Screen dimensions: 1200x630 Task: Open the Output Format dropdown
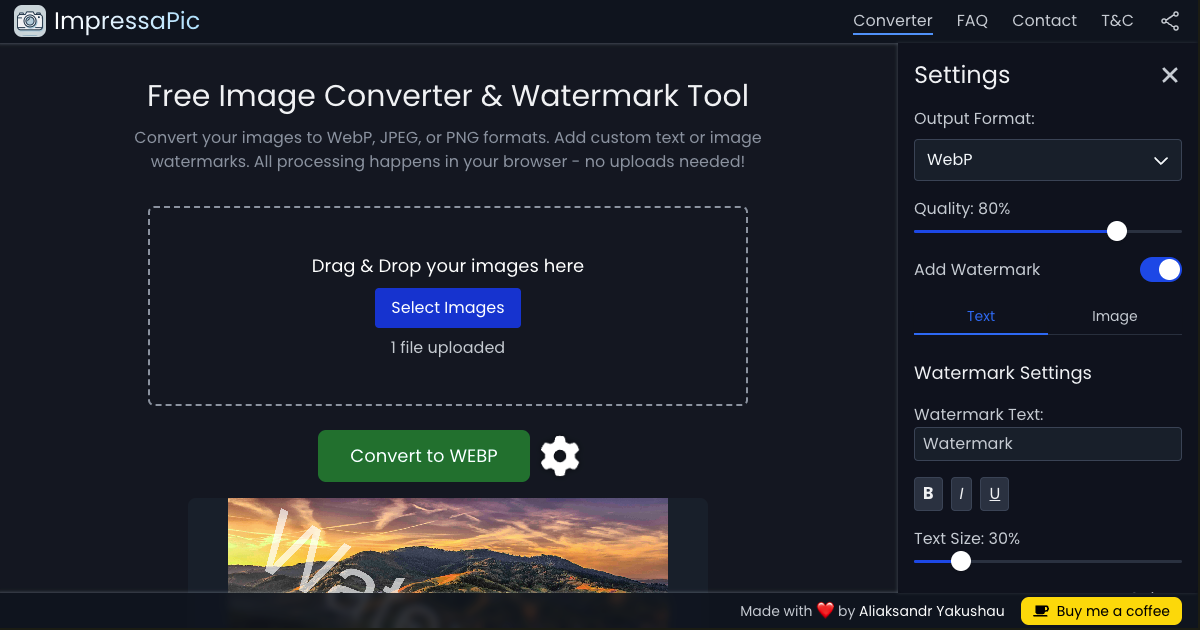click(x=1047, y=160)
